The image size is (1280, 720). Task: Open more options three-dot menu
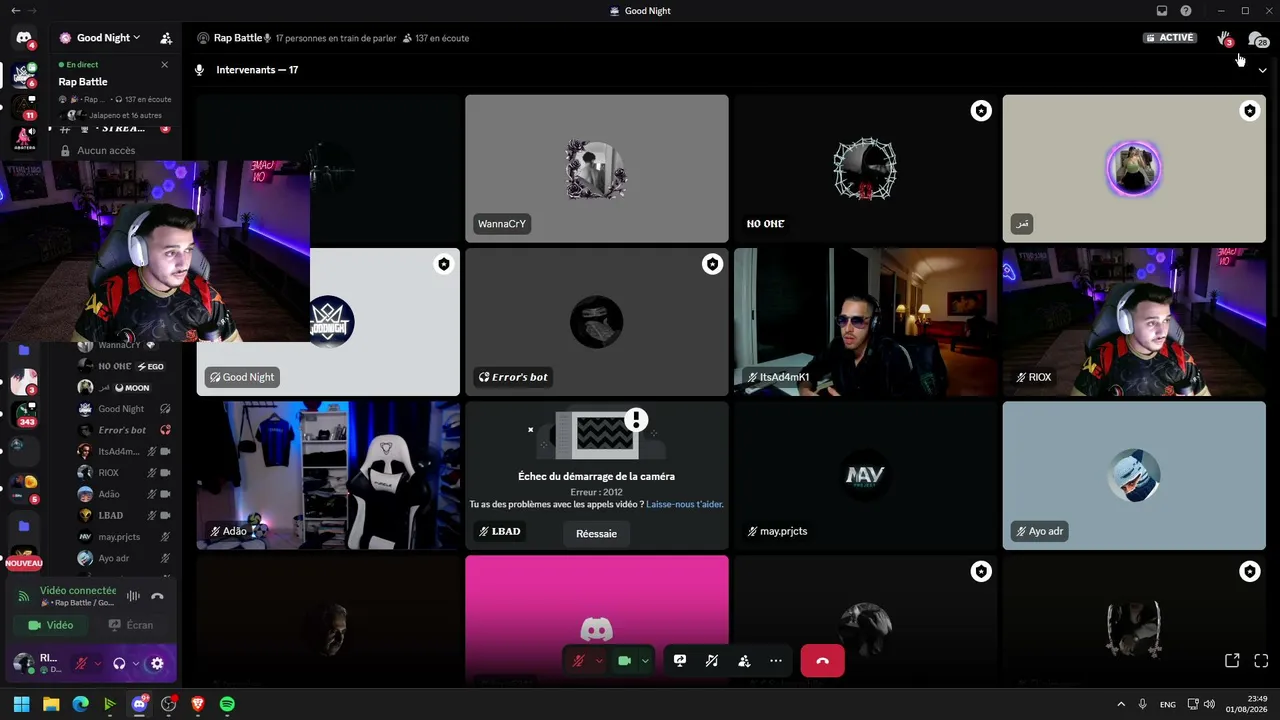coord(776,661)
